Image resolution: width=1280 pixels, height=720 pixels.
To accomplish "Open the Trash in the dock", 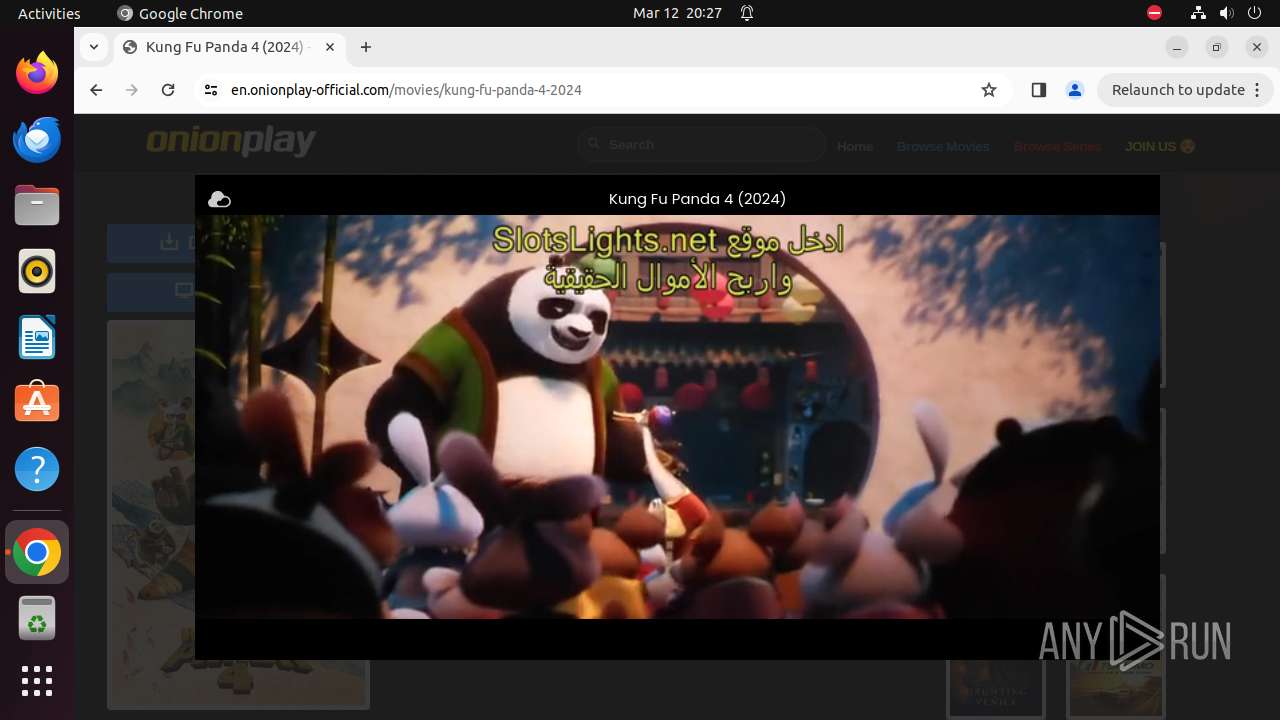I will [37, 618].
